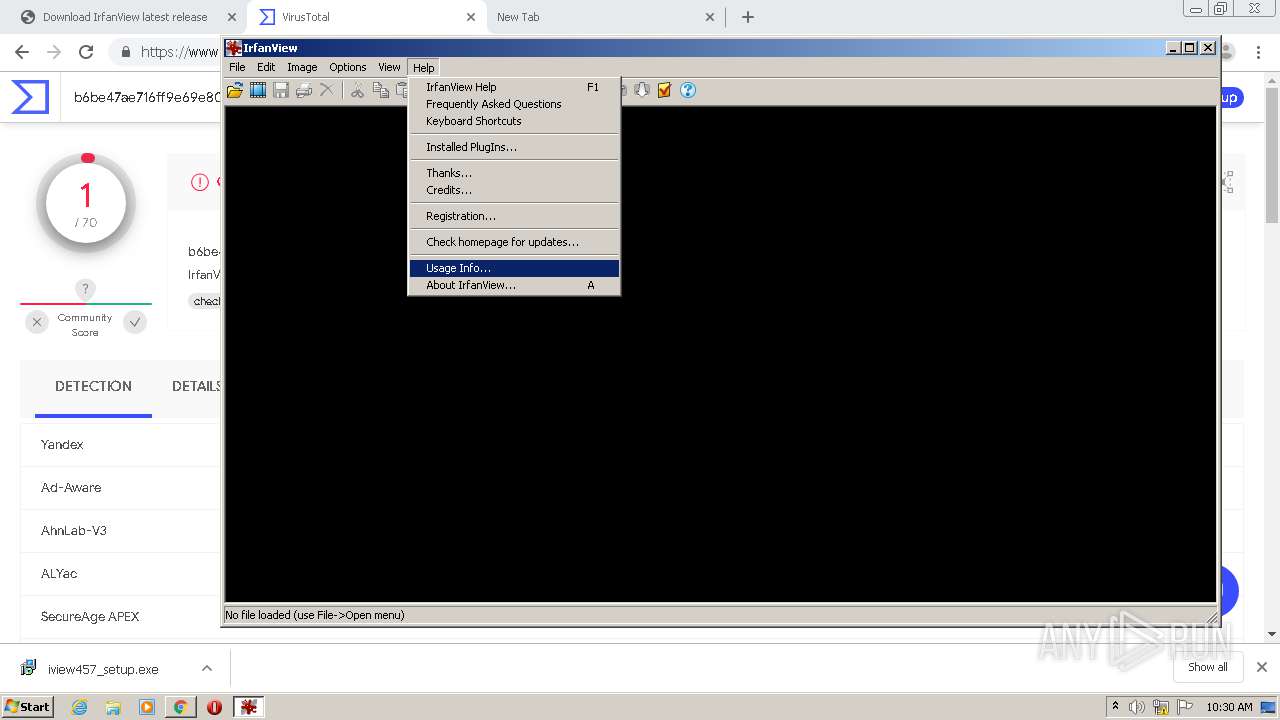This screenshot has height=720, width=1280.
Task: Click the red Opera taskbar icon
Action: pos(214,707)
